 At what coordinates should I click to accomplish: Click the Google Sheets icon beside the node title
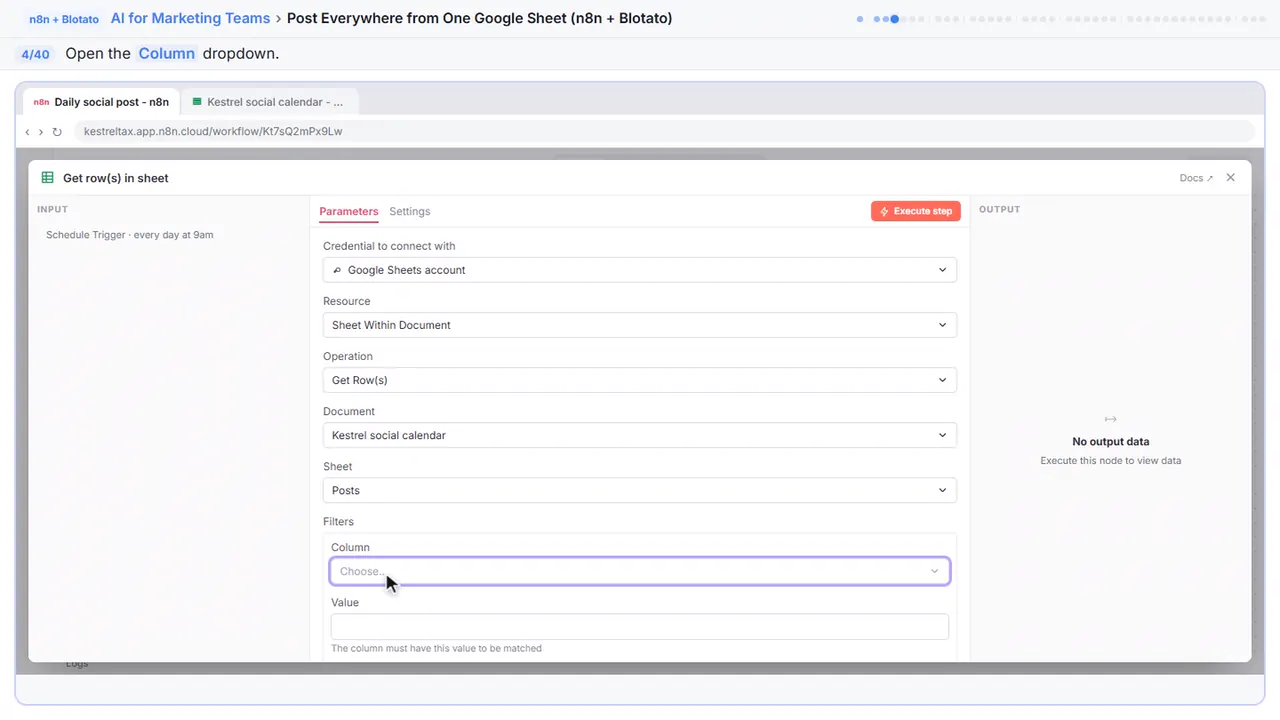click(47, 178)
